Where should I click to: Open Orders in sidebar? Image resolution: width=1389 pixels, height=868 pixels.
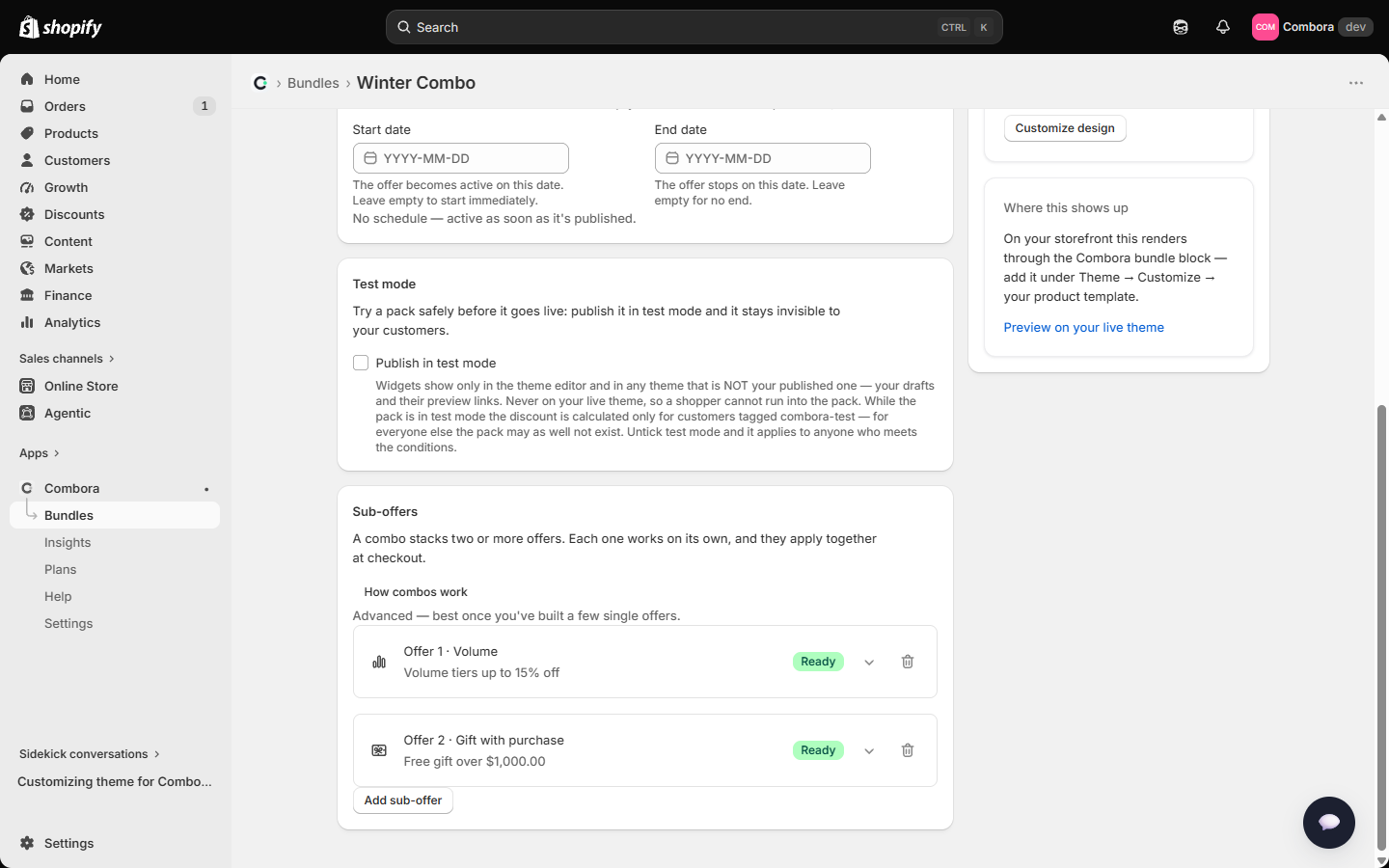coord(115,106)
